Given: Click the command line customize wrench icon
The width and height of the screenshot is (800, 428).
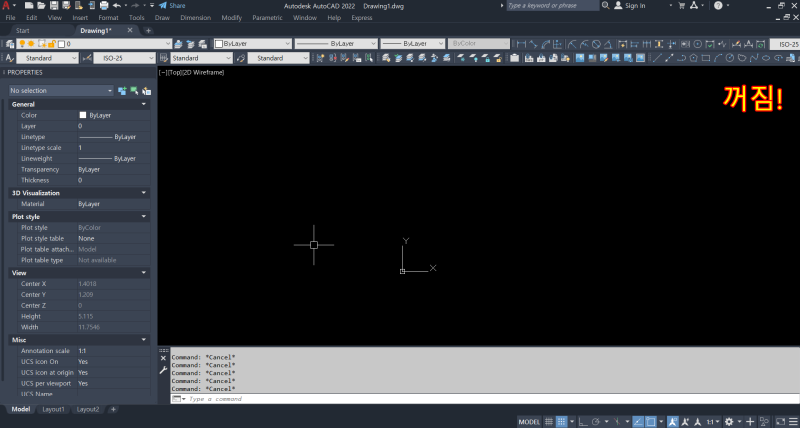Looking at the screenshot, I should point(163,370).
